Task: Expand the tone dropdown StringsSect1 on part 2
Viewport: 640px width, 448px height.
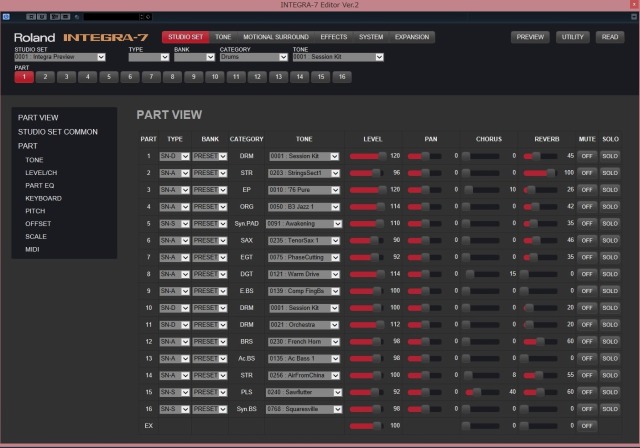Action: pos(304,173)
